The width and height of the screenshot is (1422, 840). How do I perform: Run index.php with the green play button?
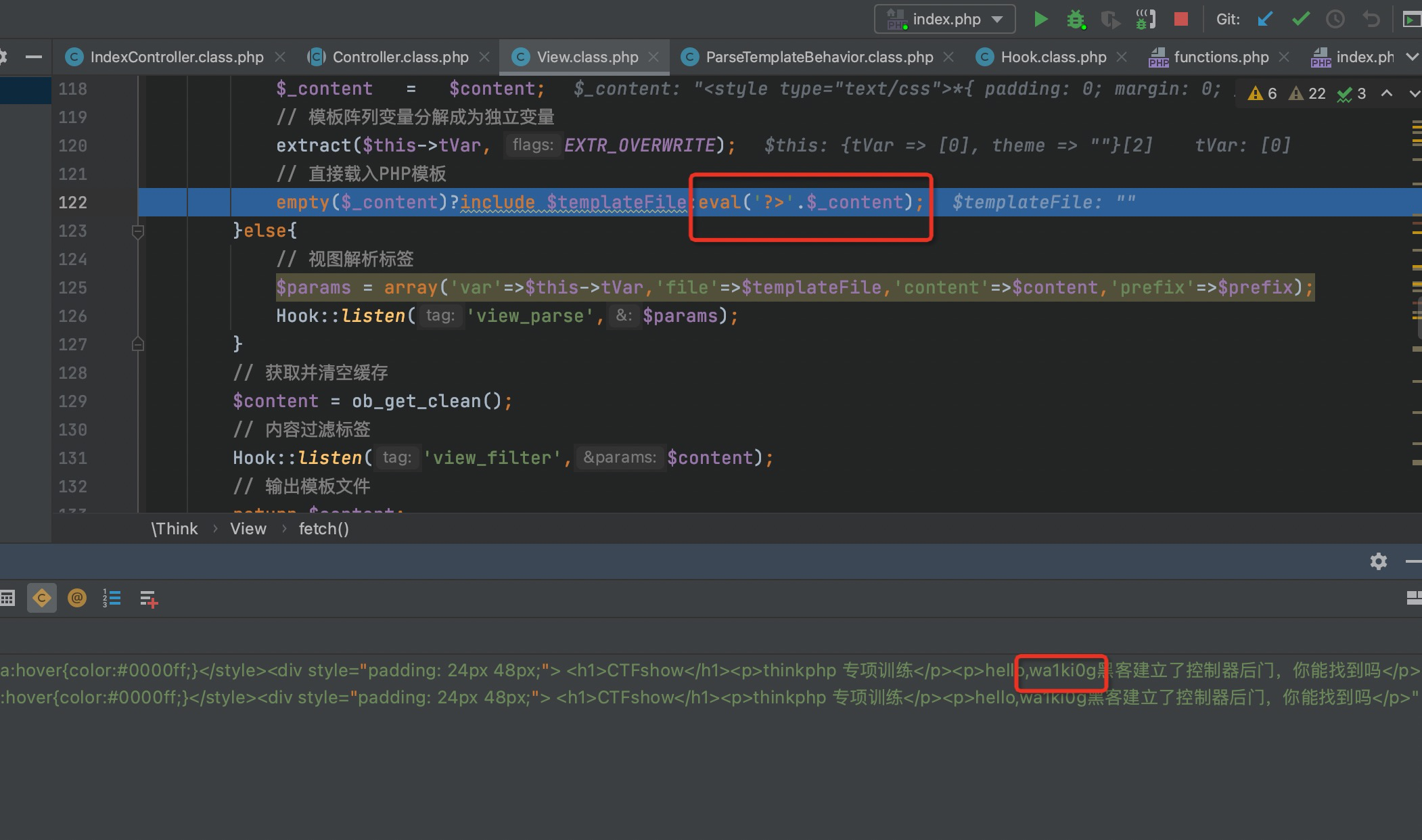(x=1040, y=19)
